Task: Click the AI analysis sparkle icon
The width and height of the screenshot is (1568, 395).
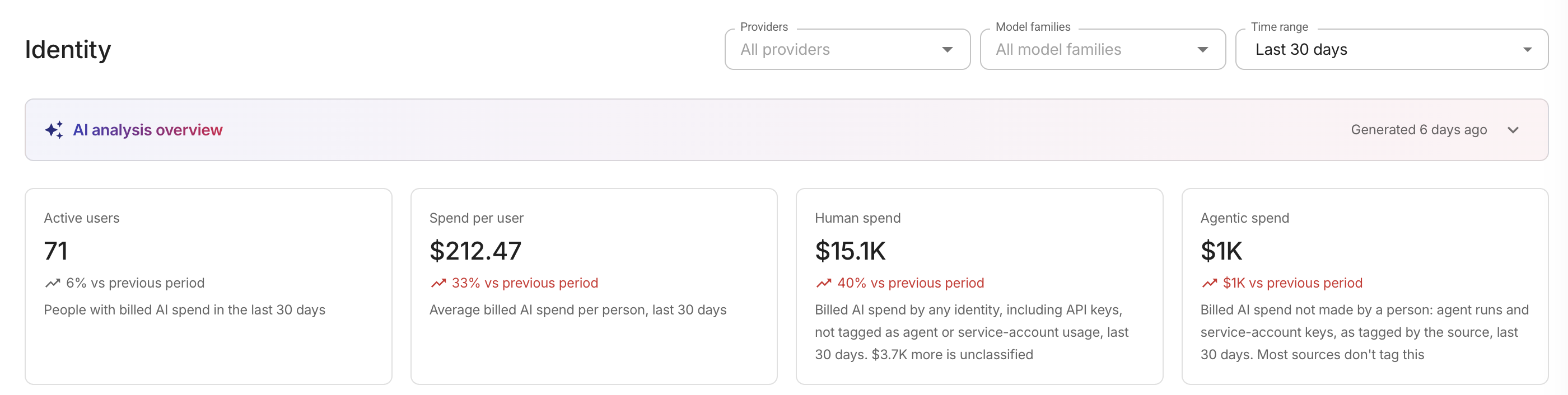Action: pos(54,129)
